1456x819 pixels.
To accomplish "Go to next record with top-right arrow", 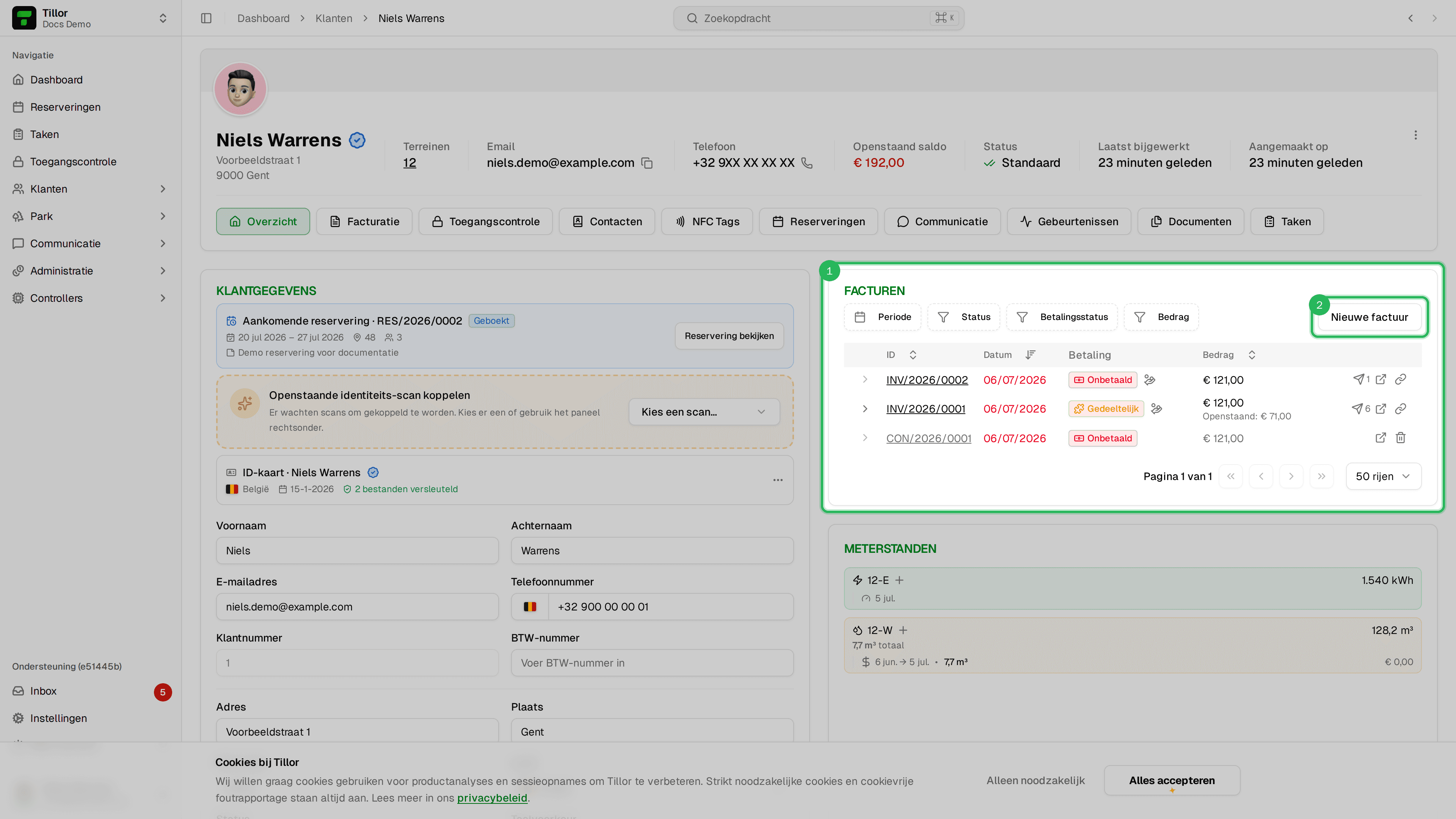I will point(1434,18).
